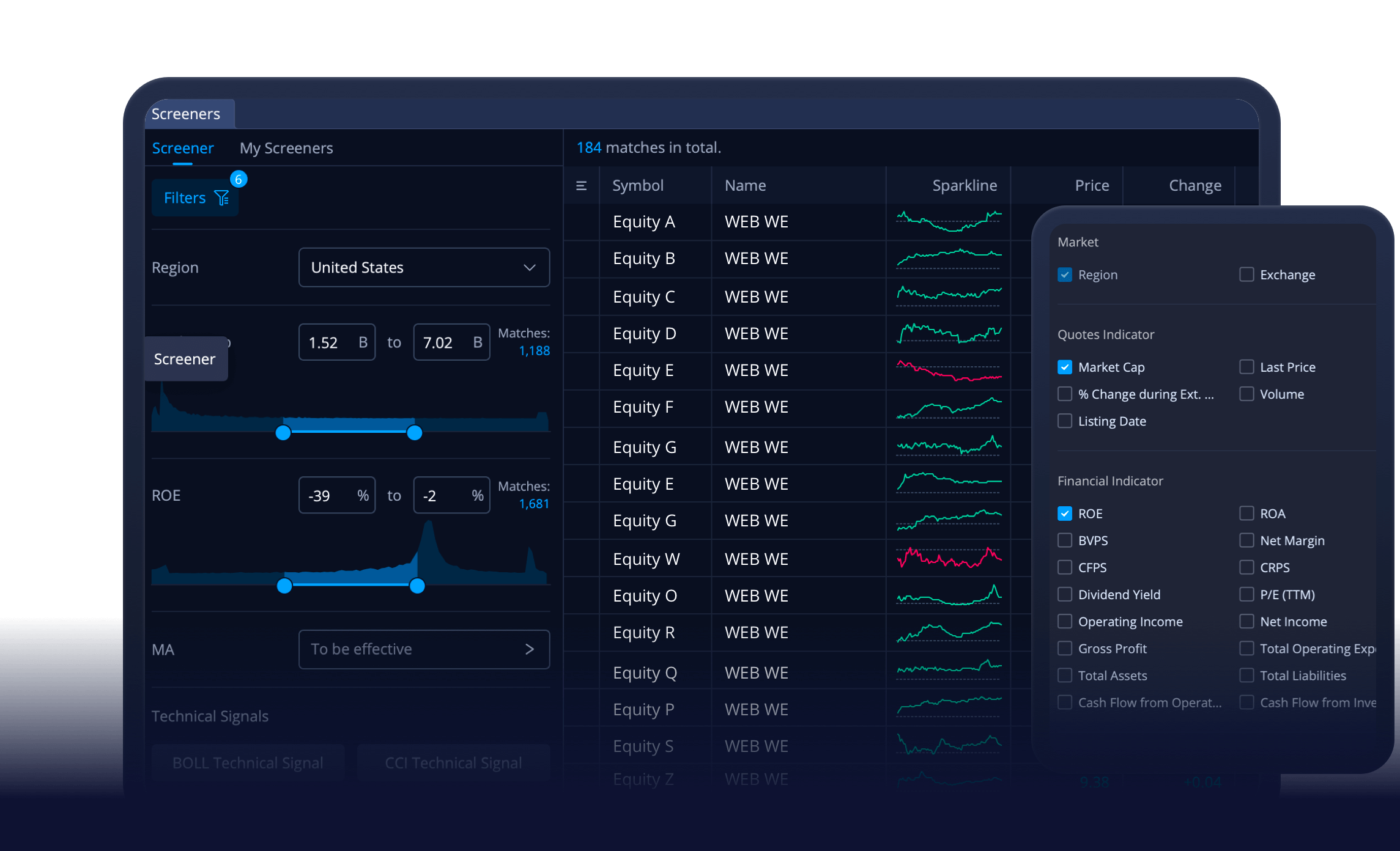The width and height of the screenshot is (1400, 851).
Task: Click the CCI Technical Signal button
Action: (x=453, y=762)
